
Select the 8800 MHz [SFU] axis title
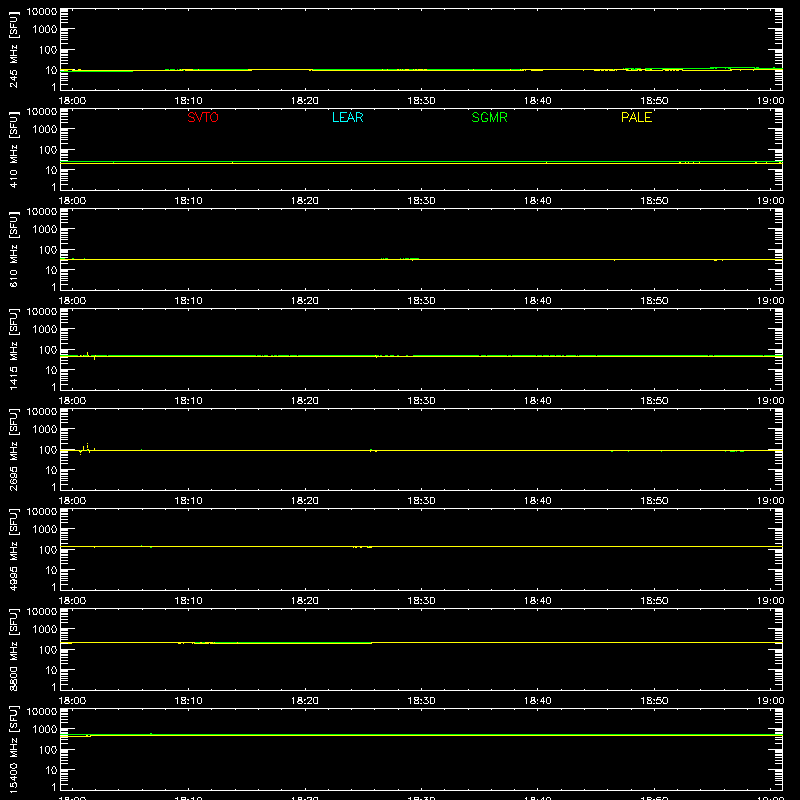[13, 649]
